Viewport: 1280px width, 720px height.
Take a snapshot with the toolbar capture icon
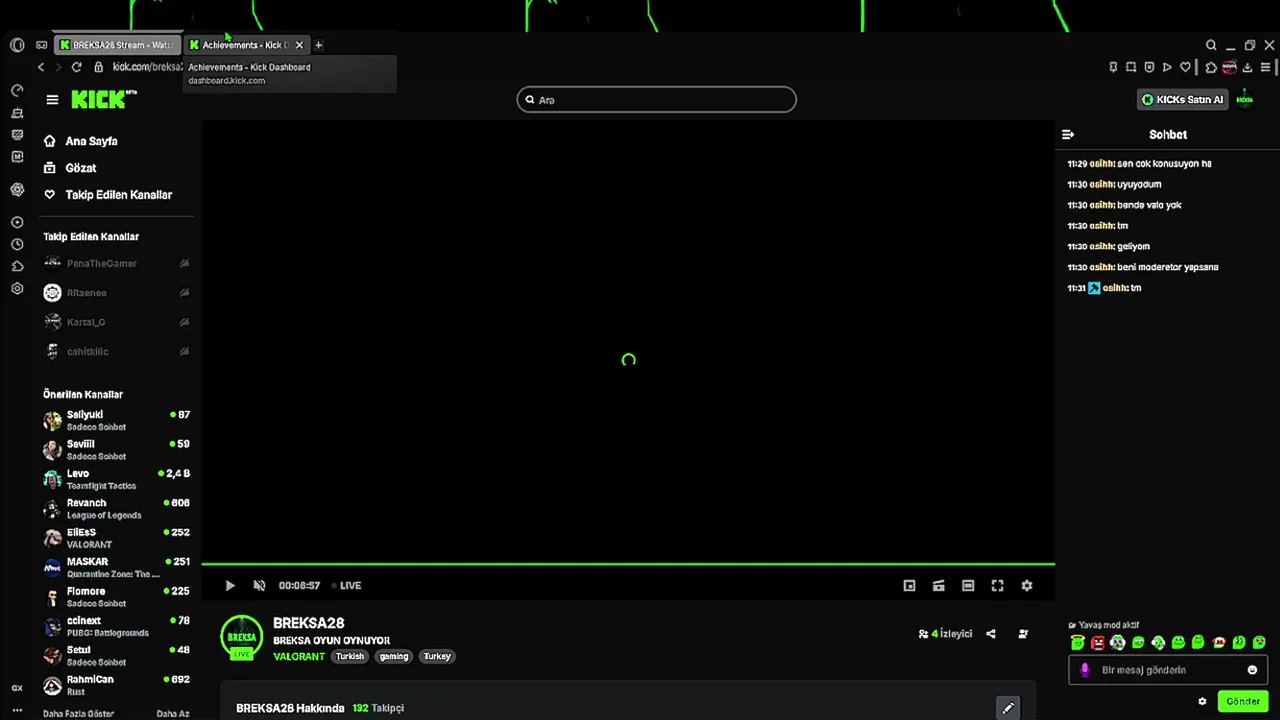click(x=1131, y=67)
